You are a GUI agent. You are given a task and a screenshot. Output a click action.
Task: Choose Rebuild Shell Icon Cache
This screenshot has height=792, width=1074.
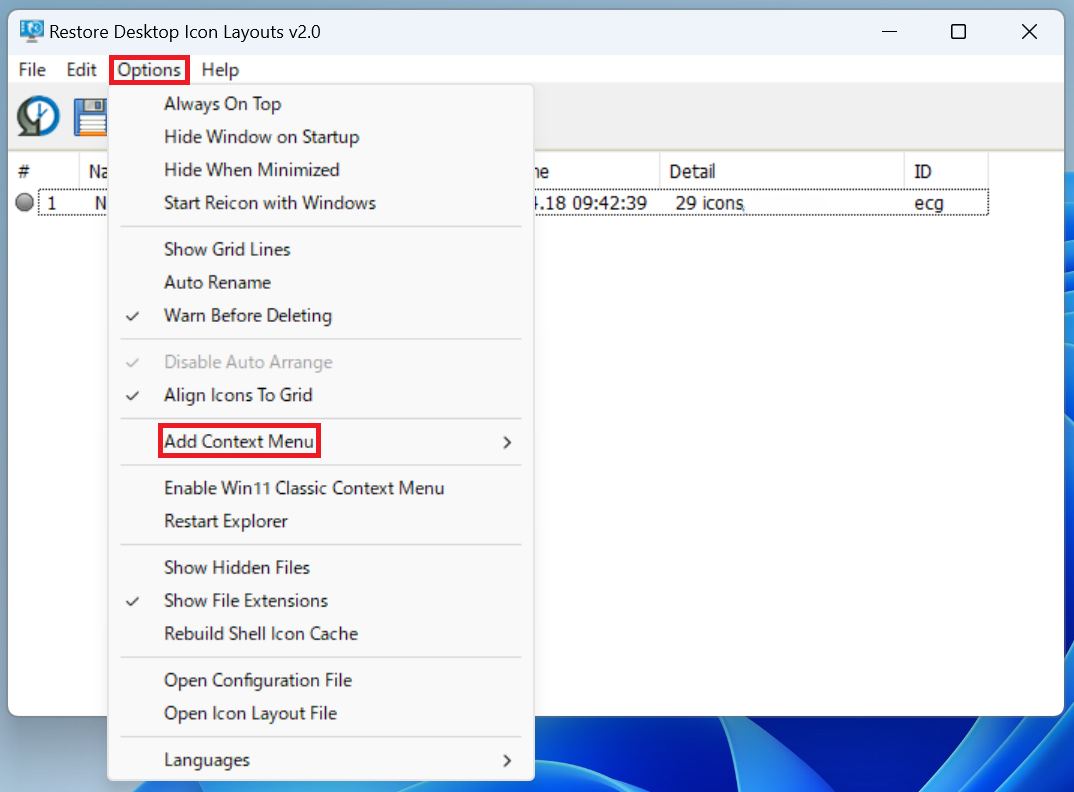[321, 633]
